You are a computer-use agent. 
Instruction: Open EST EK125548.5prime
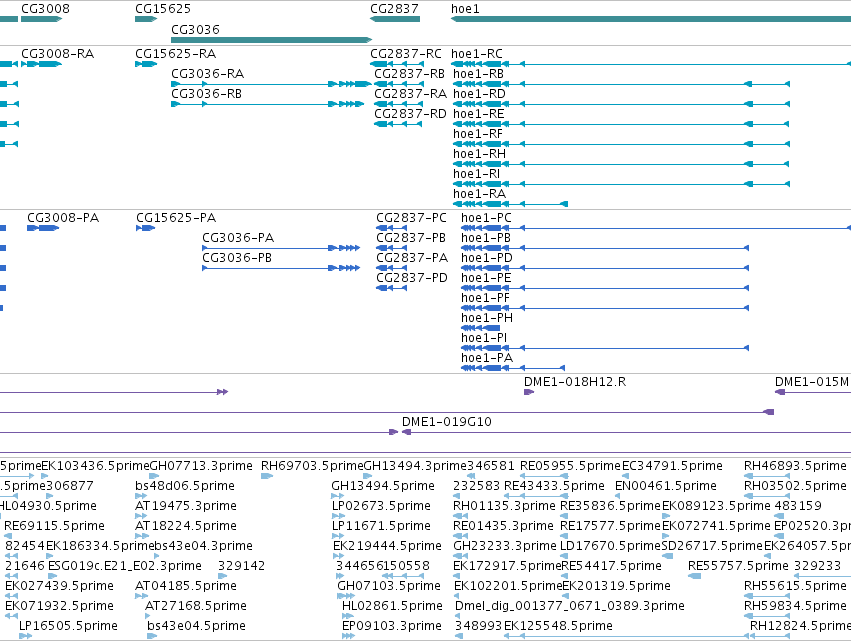pyautogui.click(x=558, y=627)
